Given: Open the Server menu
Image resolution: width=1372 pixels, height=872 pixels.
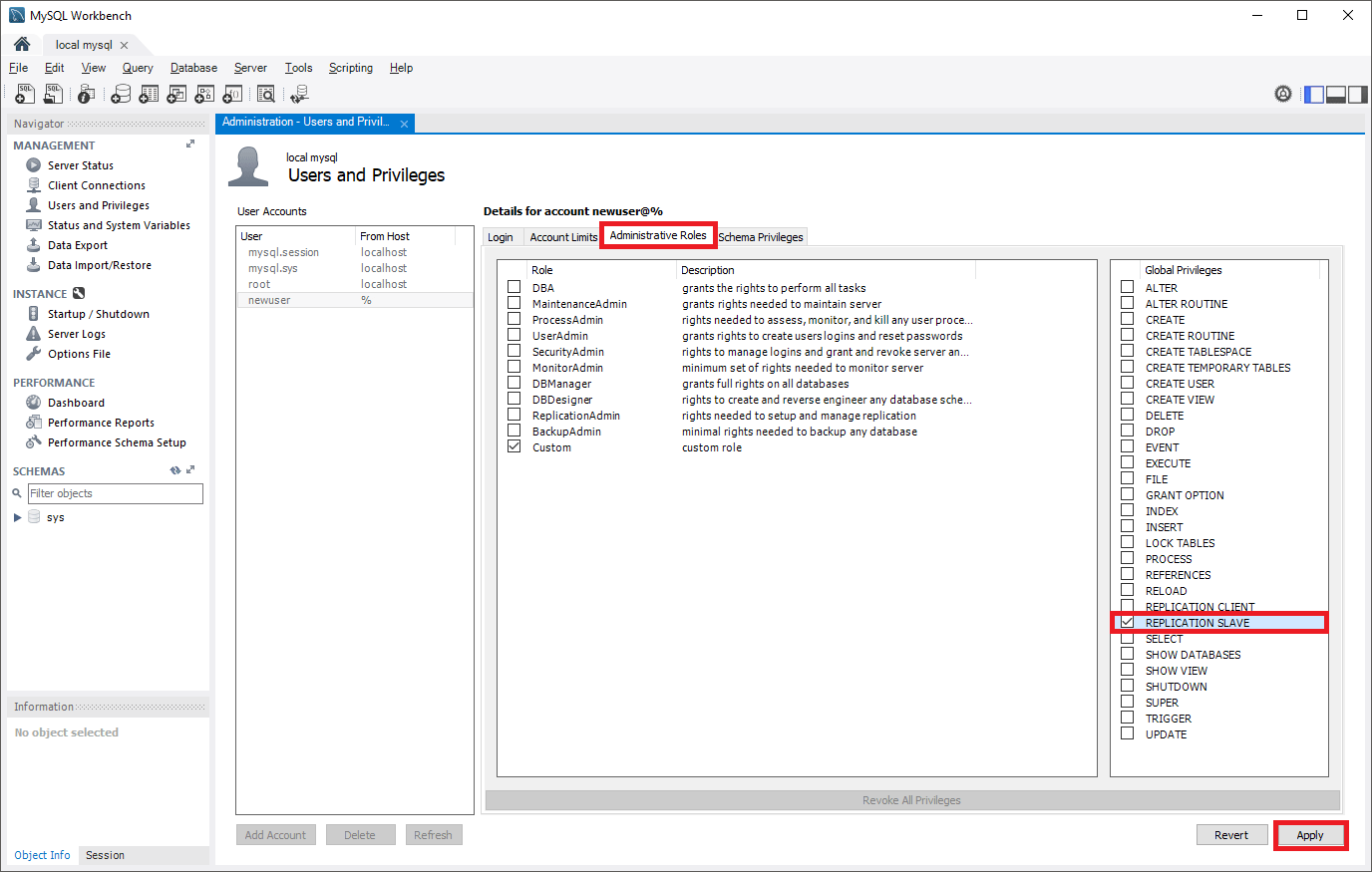Looking at the screenshot, I should tap(250, 67).
